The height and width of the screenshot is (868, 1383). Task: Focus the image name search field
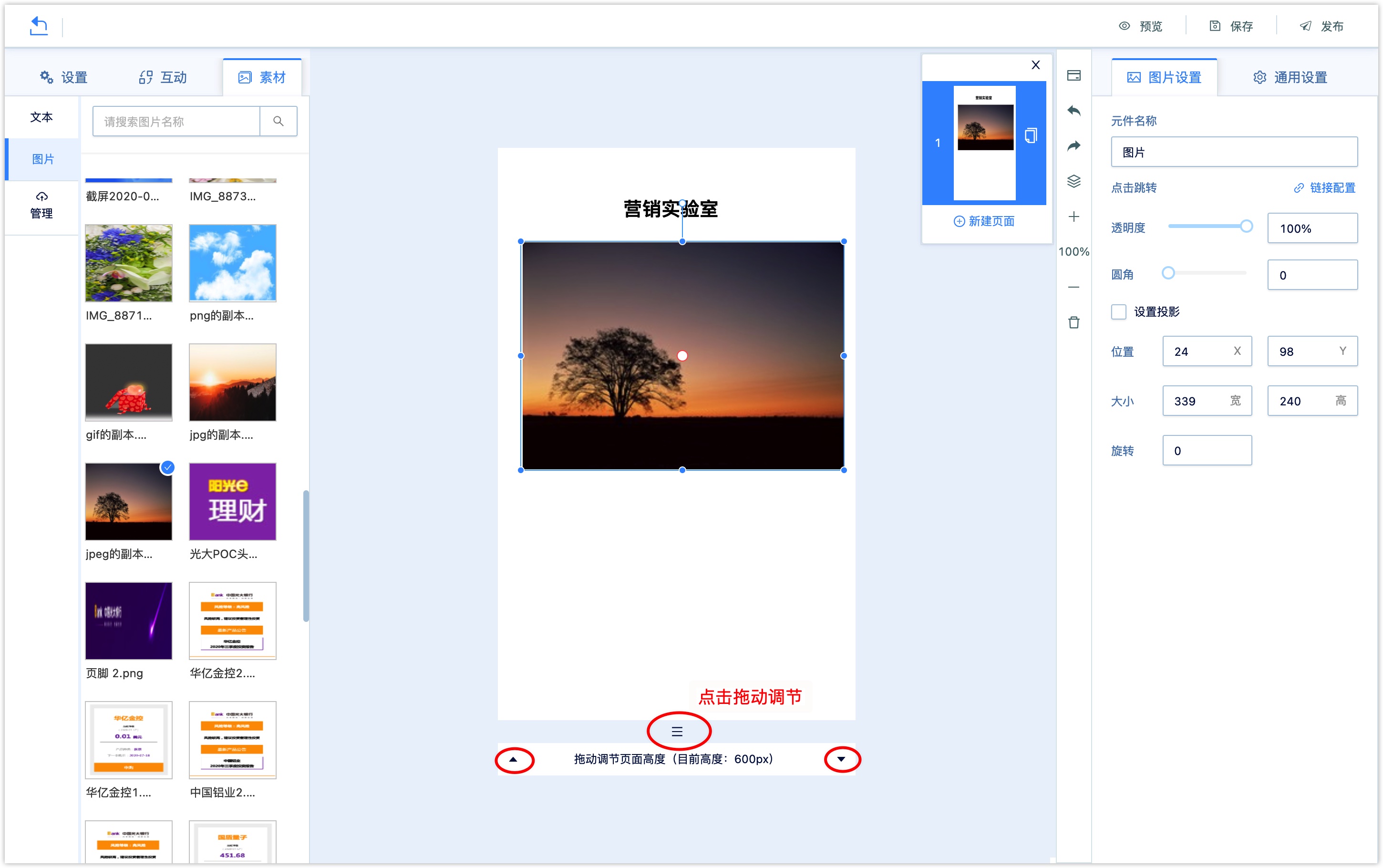176,121
